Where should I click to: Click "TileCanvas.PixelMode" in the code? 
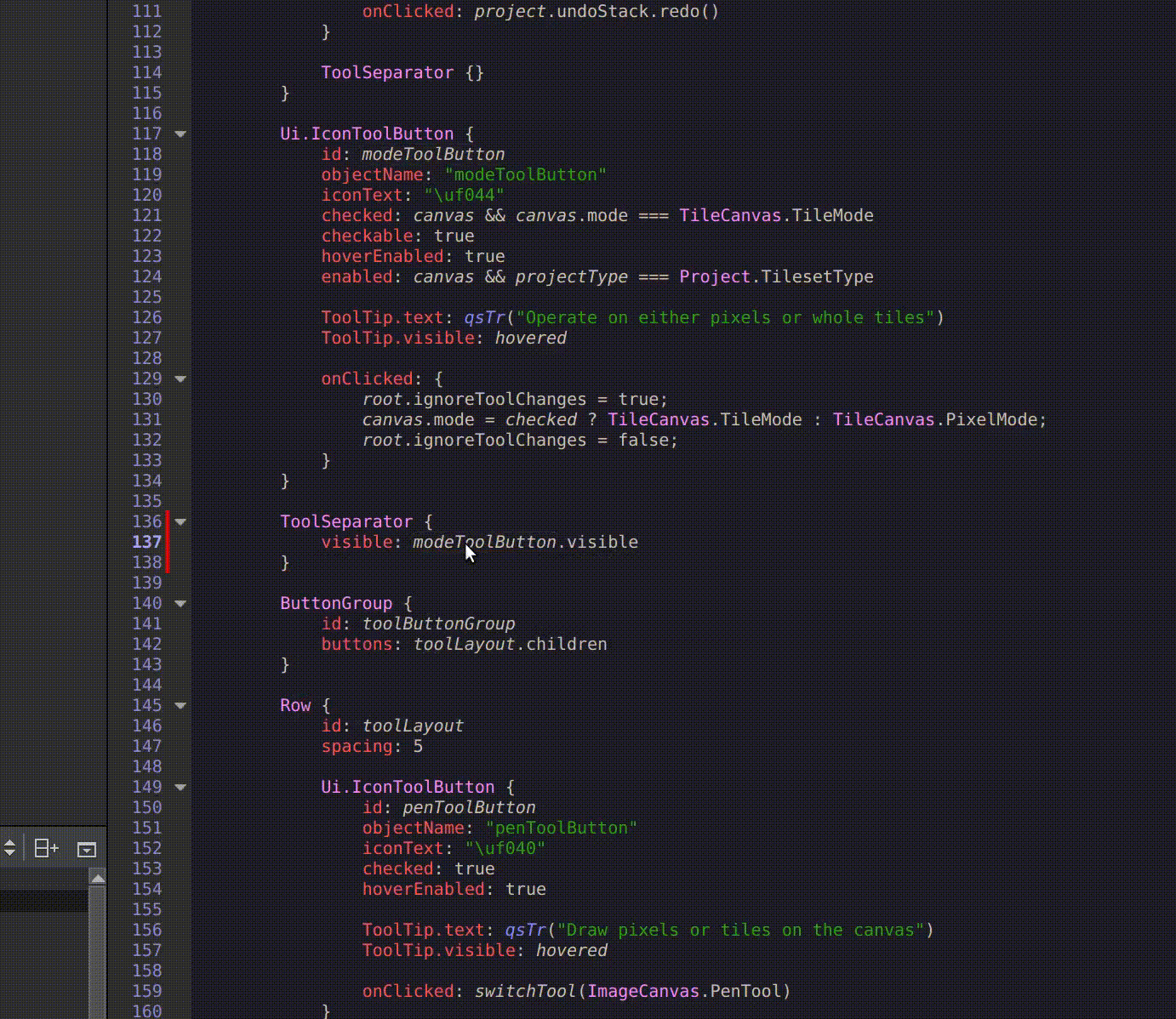pos(934,419)
